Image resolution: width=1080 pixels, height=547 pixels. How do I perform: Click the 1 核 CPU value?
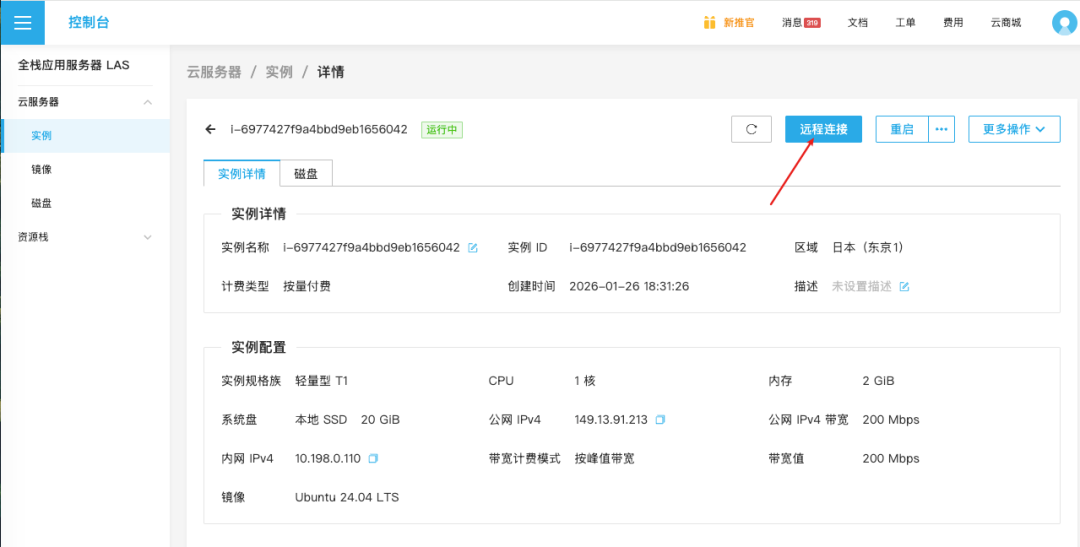coord(585,381)
